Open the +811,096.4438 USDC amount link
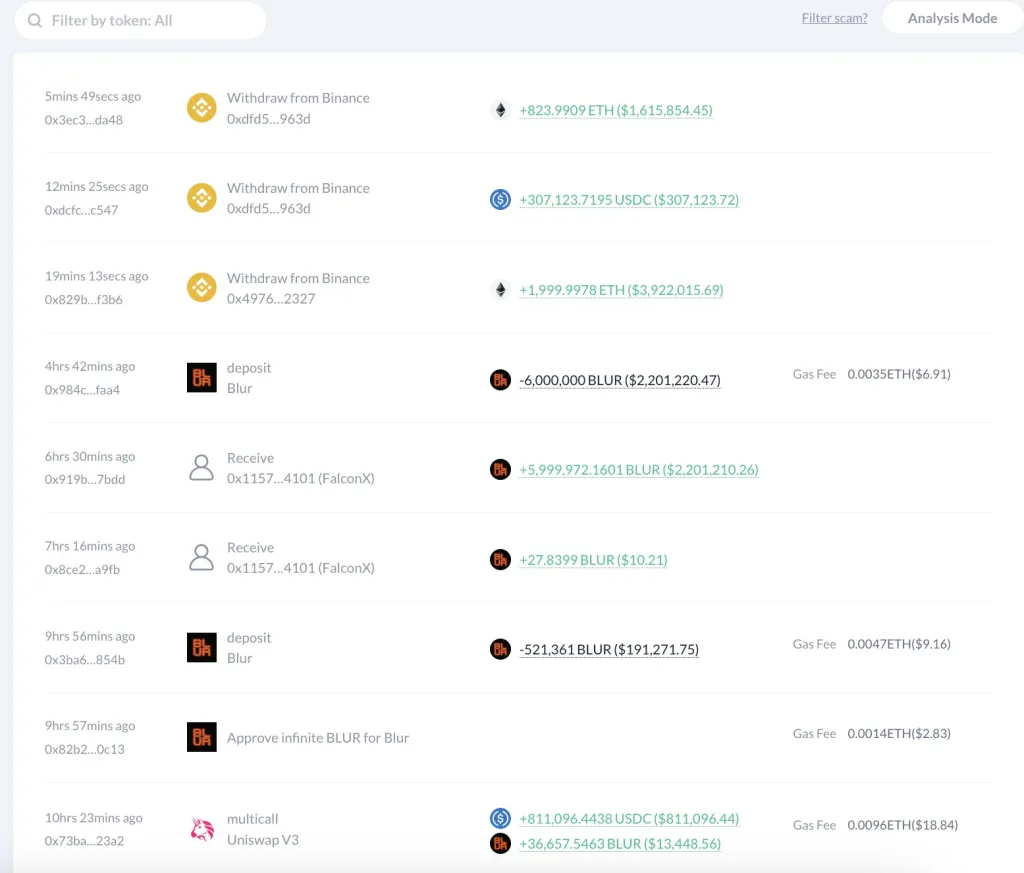Screen dimensions: 1024x873 tap(629, 819)
